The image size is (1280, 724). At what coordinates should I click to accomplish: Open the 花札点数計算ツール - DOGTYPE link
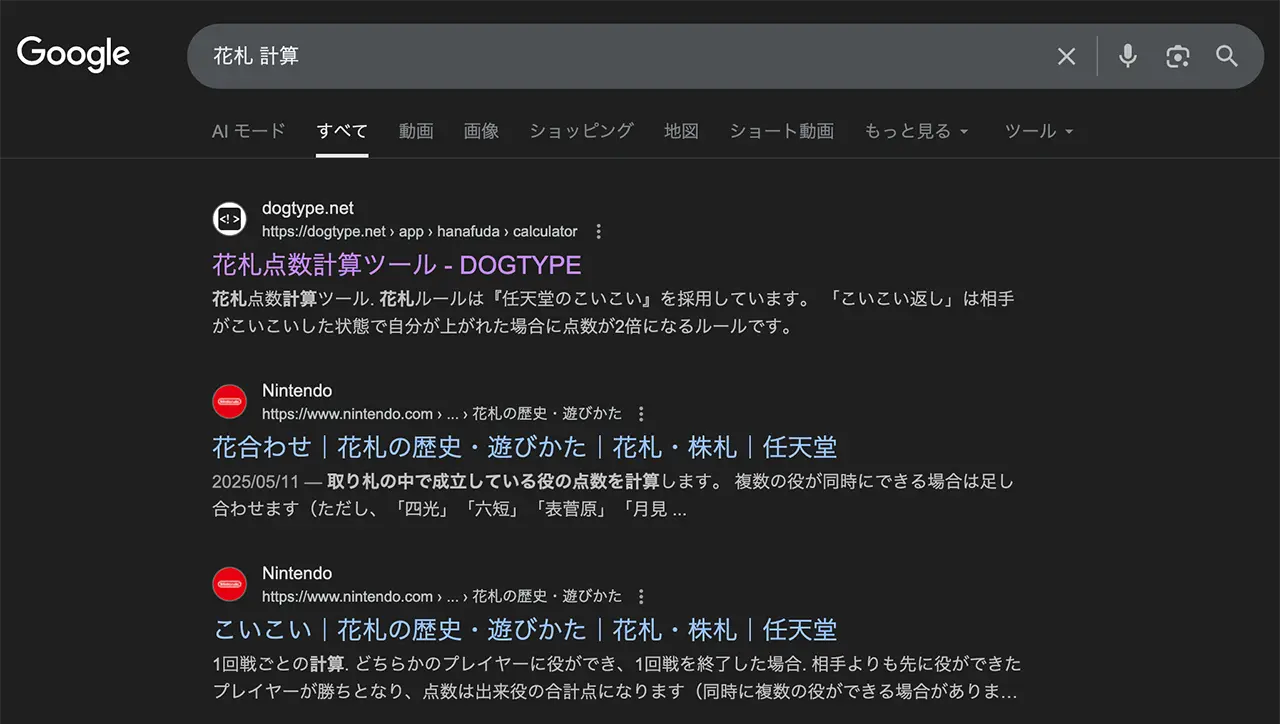click(x=396, y=265)
